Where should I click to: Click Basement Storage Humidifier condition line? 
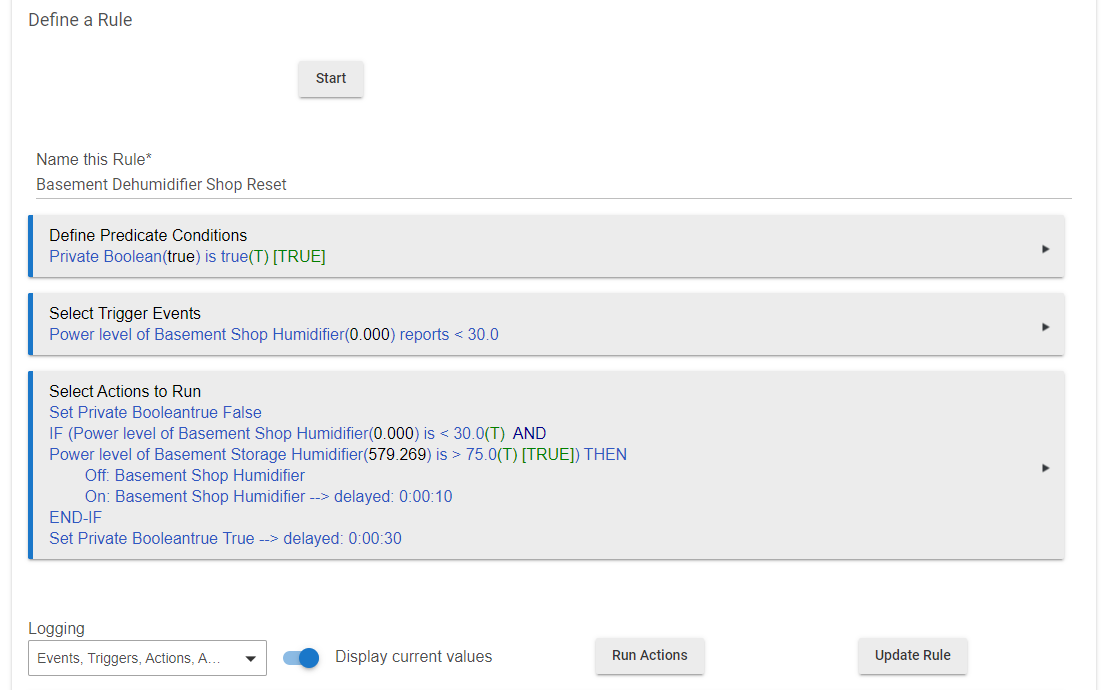tap(338, 455)
